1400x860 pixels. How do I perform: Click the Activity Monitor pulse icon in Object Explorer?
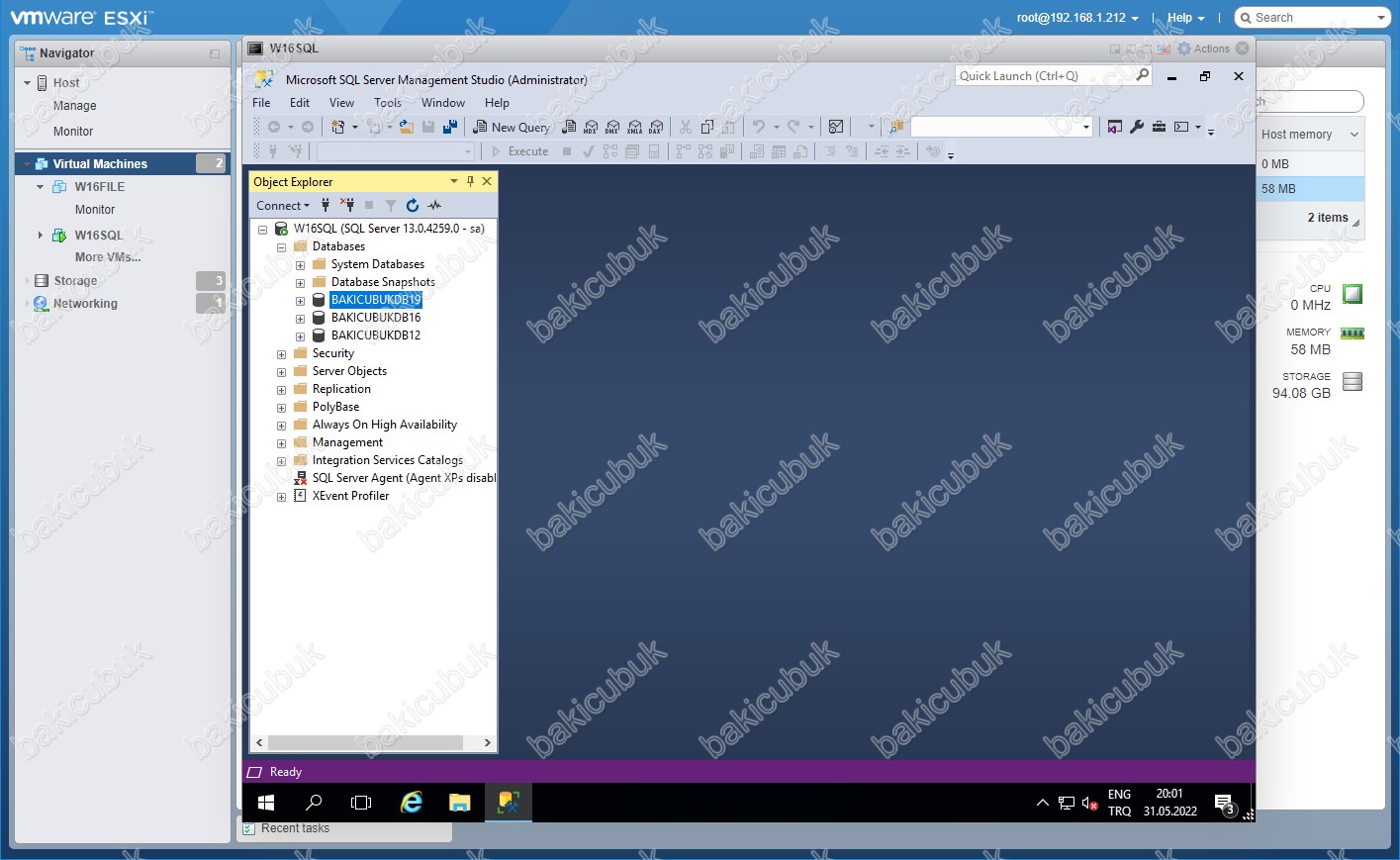[434, 205]
